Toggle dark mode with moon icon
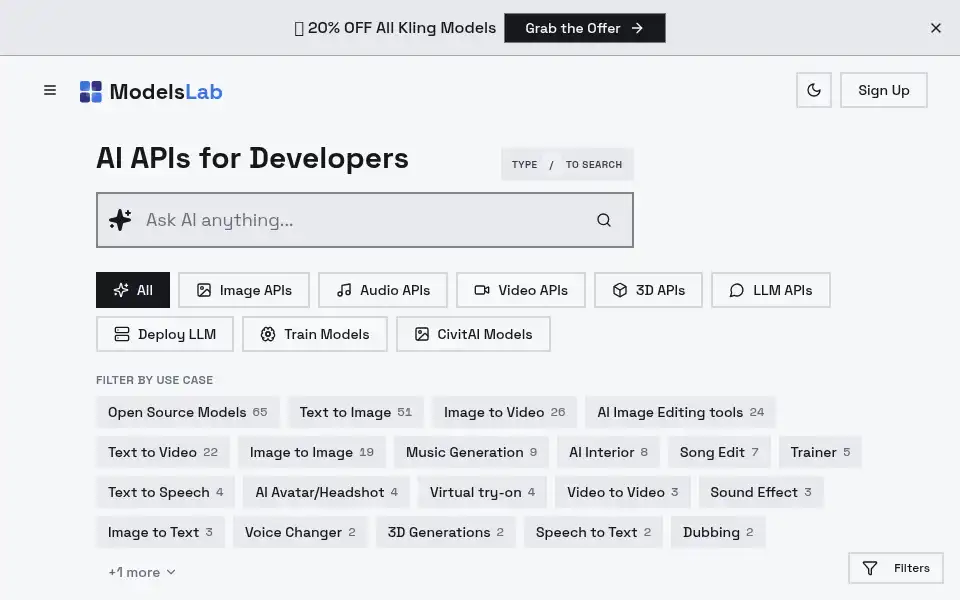This screenshot has width=960, height=600. (x=814, y=90)
